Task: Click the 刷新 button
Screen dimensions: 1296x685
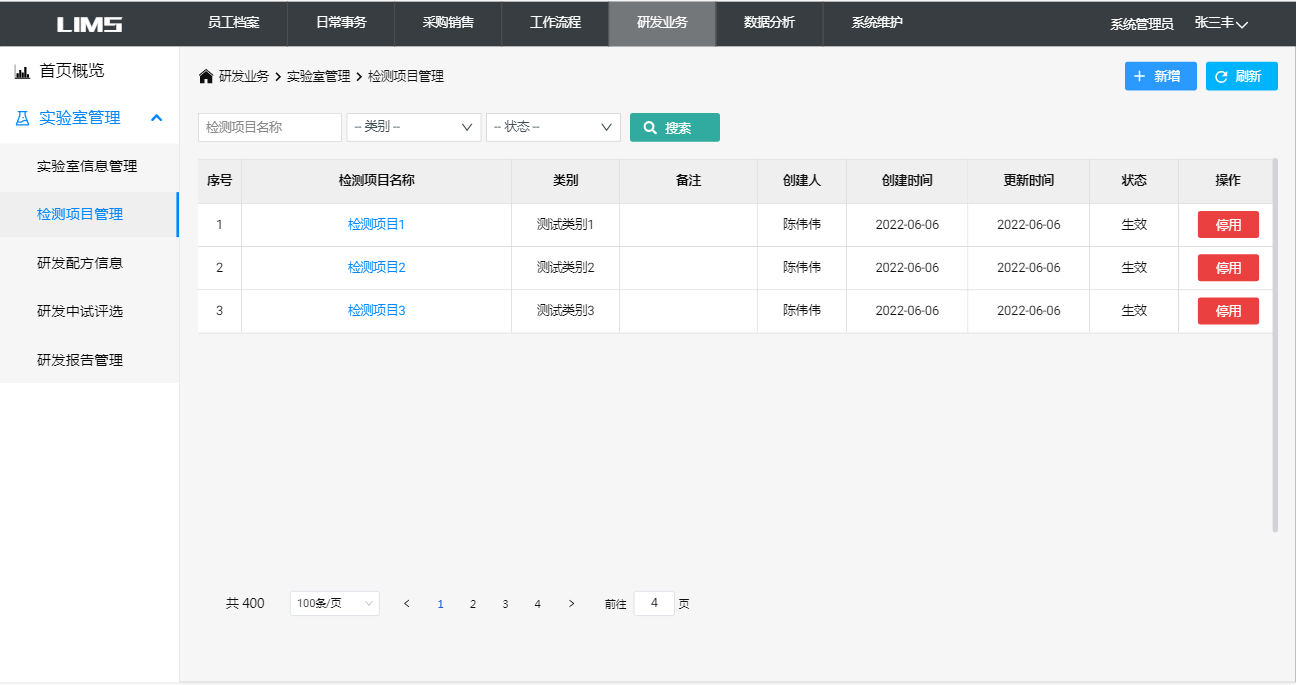Action: (x=1241, y=76)
